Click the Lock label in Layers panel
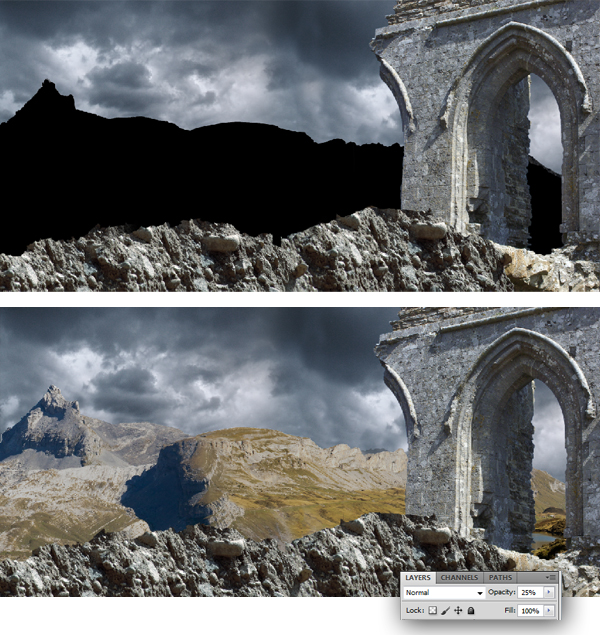This screenshot has height=635, width=600. click(415, 610)
